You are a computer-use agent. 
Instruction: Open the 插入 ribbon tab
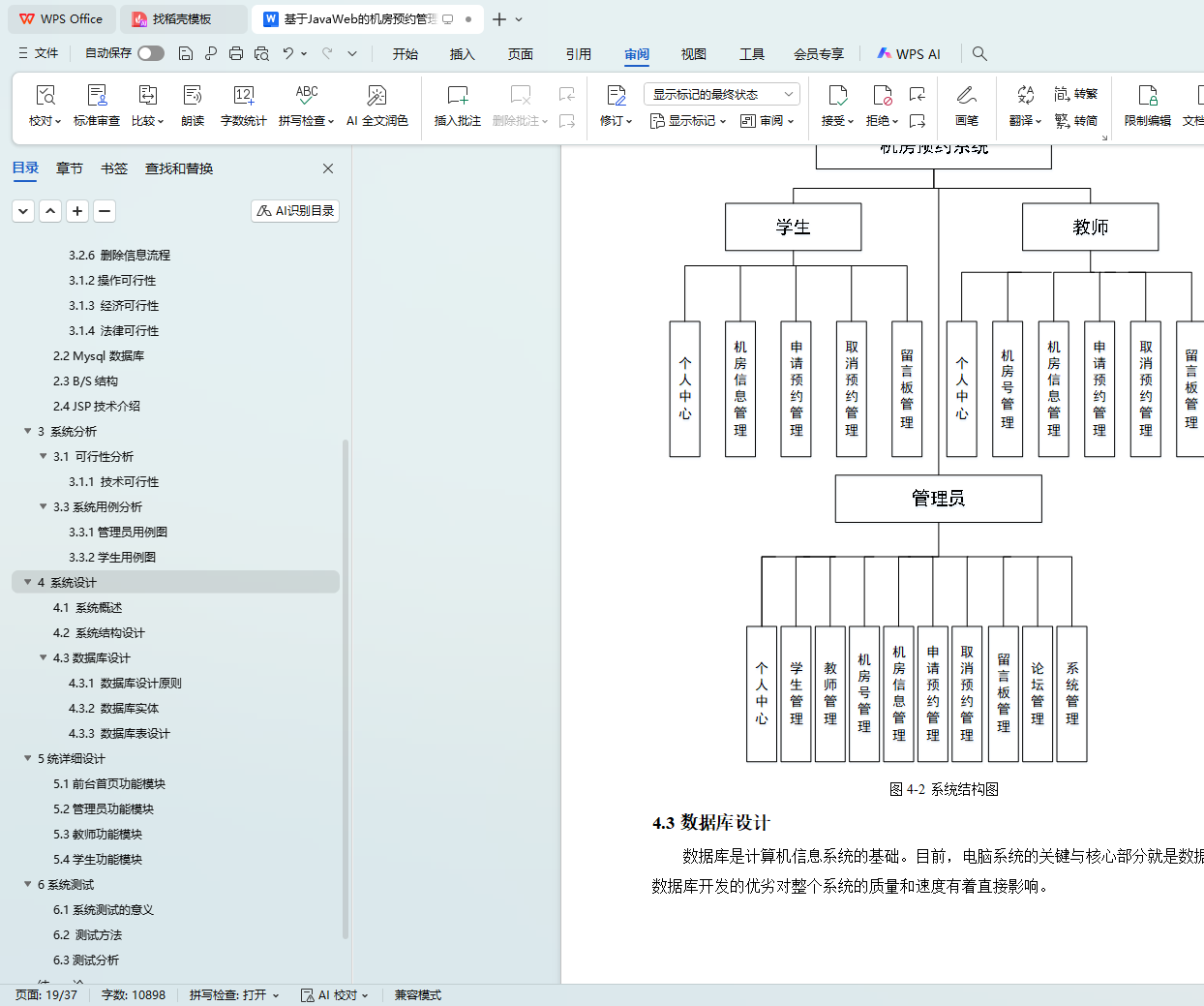tap(463, 54)
